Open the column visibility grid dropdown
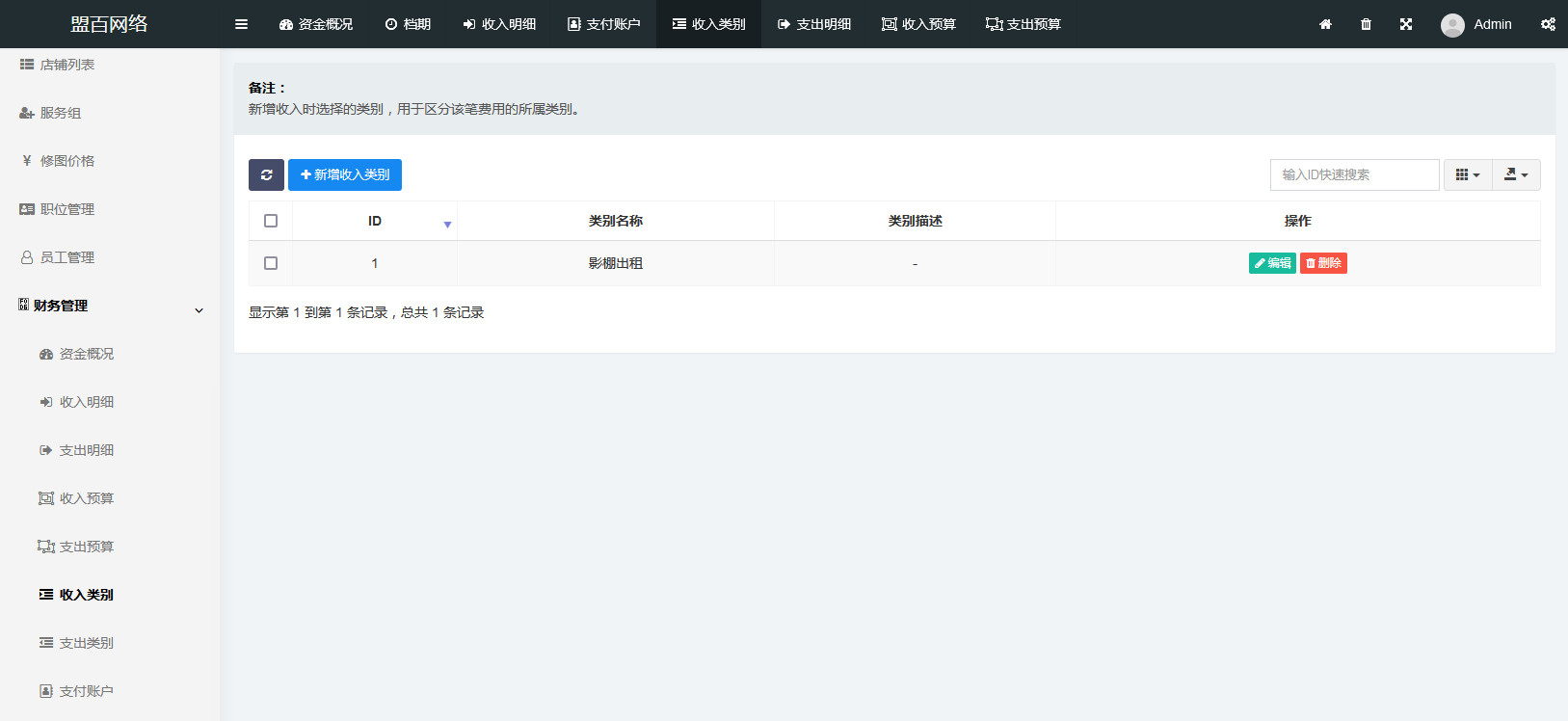 tap(1467, 174)
